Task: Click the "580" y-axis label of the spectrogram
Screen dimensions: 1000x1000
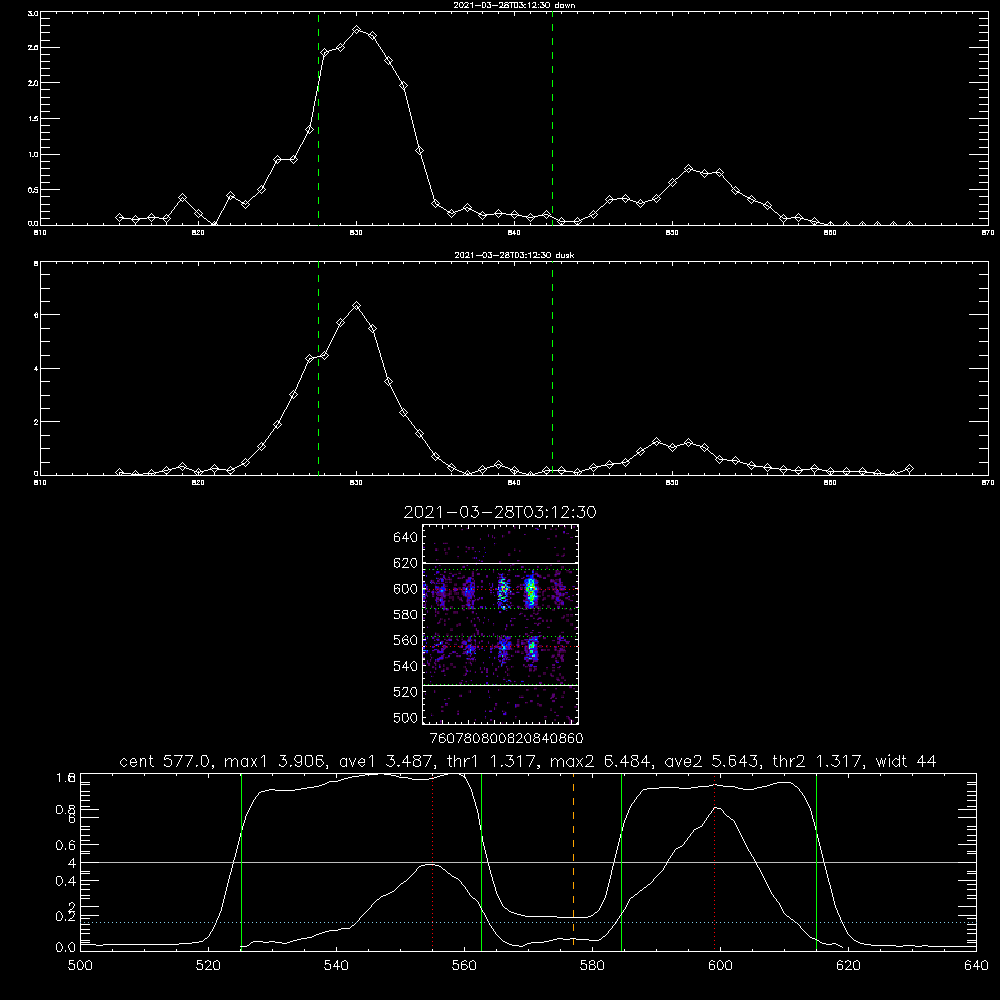Action: 406,615
